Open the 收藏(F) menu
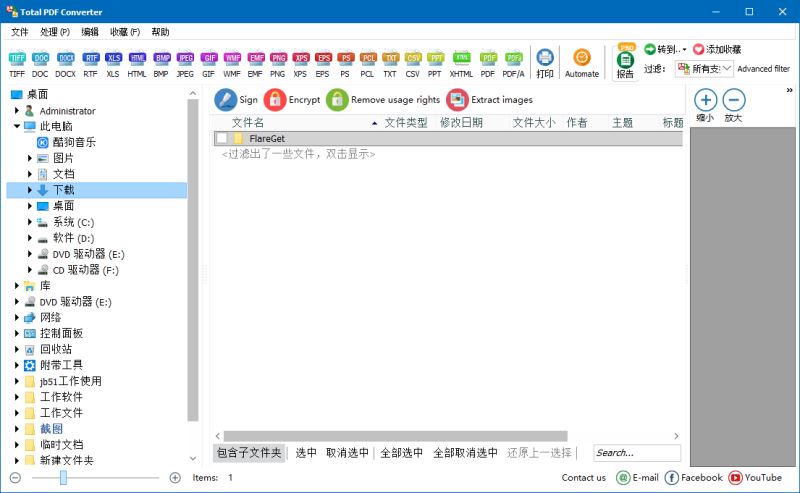 coord(125,32)
